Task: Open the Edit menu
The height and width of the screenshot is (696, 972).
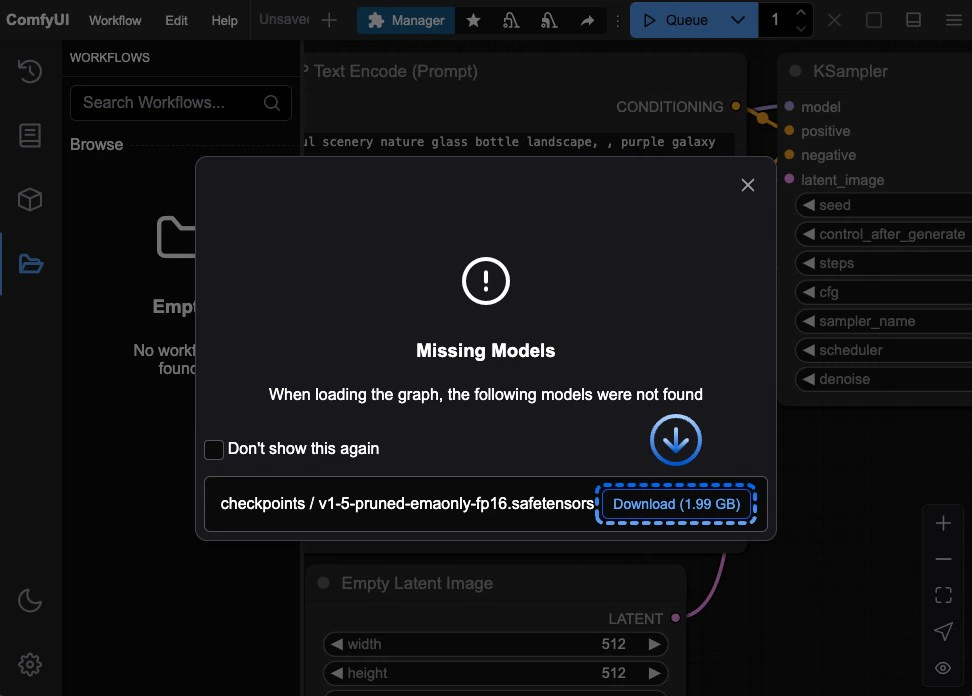Action: click(176, 20)
